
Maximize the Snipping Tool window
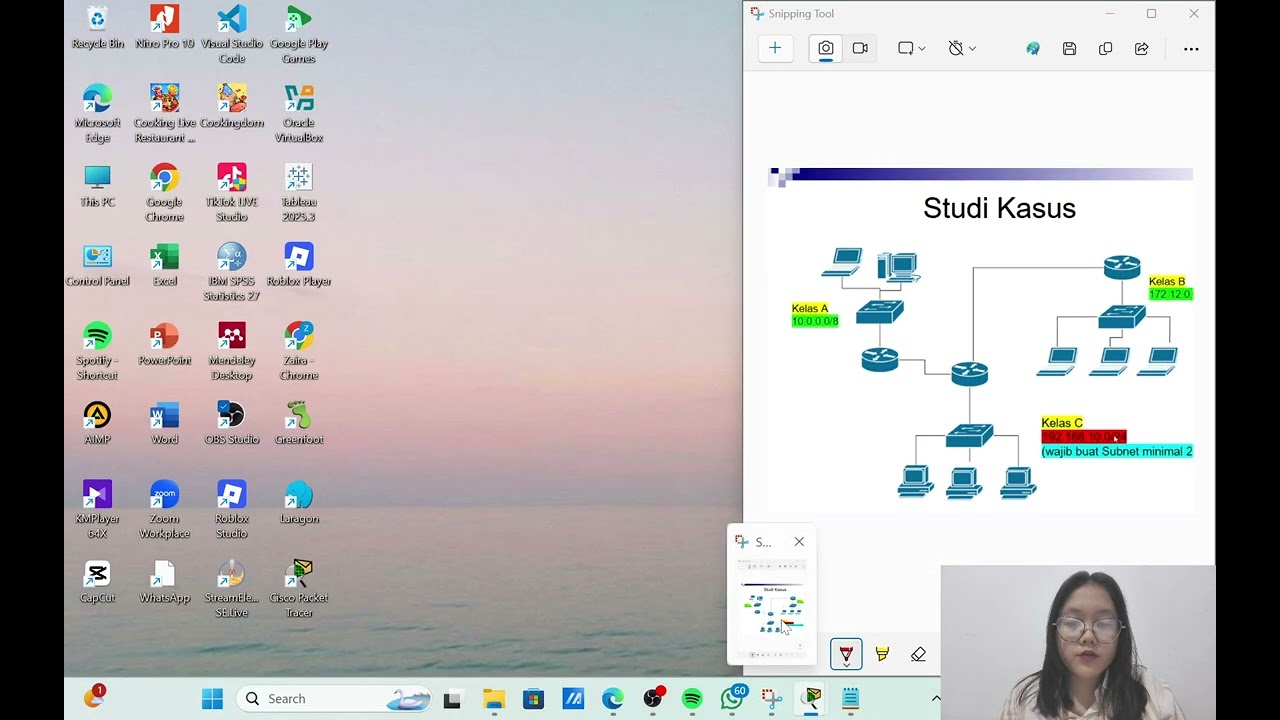(x=1151, y=14)
